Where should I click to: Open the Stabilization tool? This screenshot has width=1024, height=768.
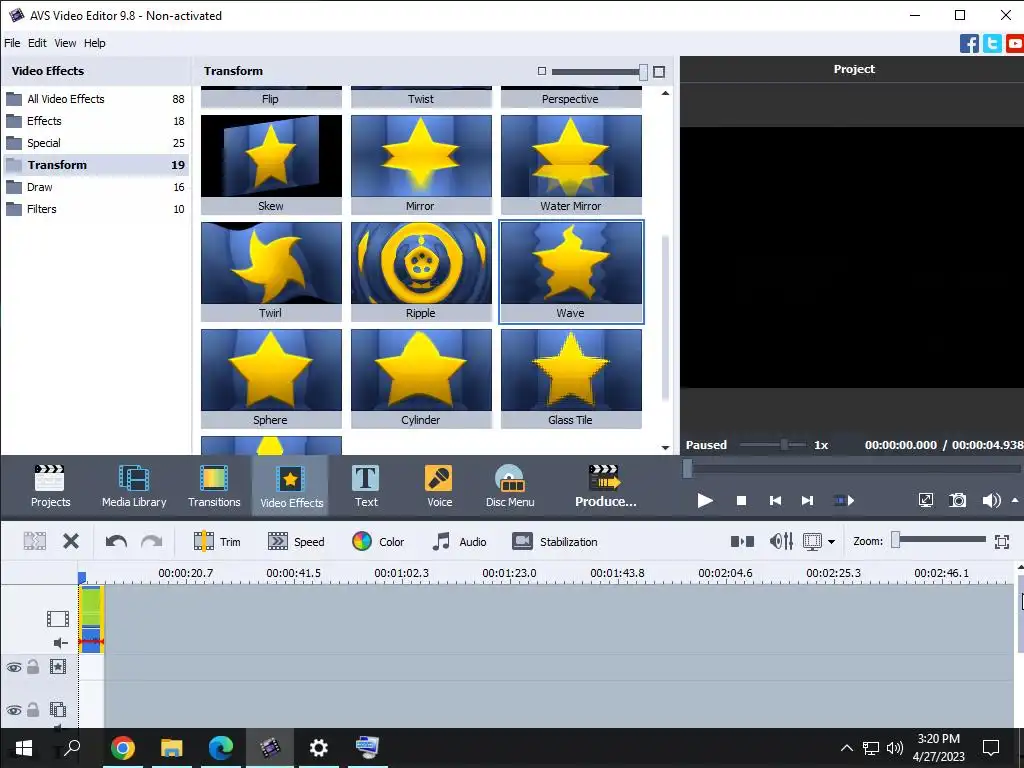pos(554,541)
